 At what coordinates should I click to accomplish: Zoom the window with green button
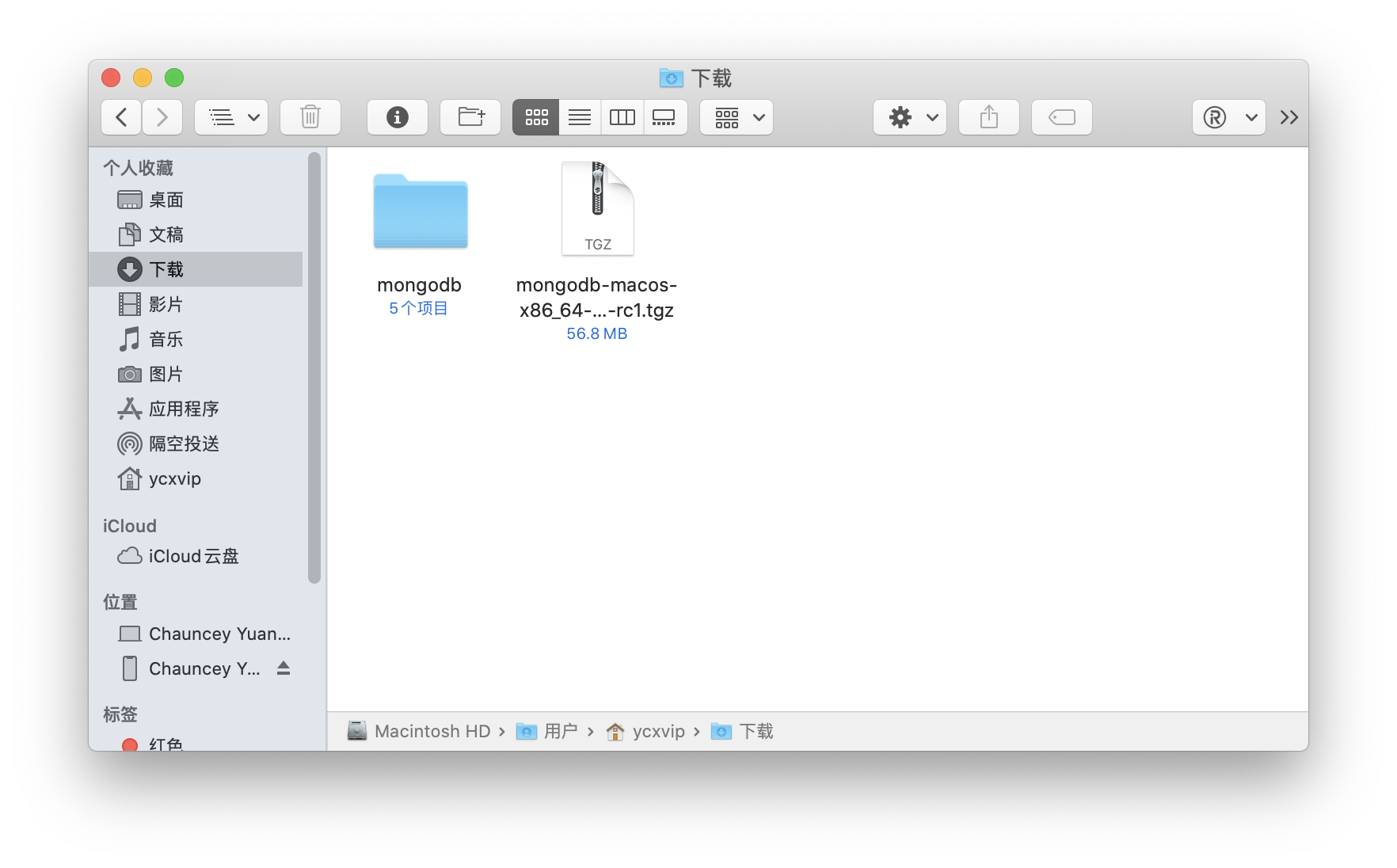click(174, 78)
